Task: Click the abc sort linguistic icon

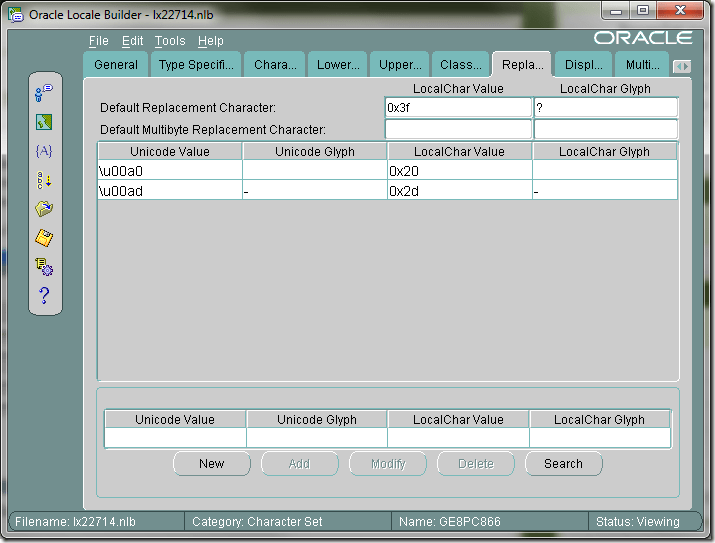Action: tap(44, 180)
